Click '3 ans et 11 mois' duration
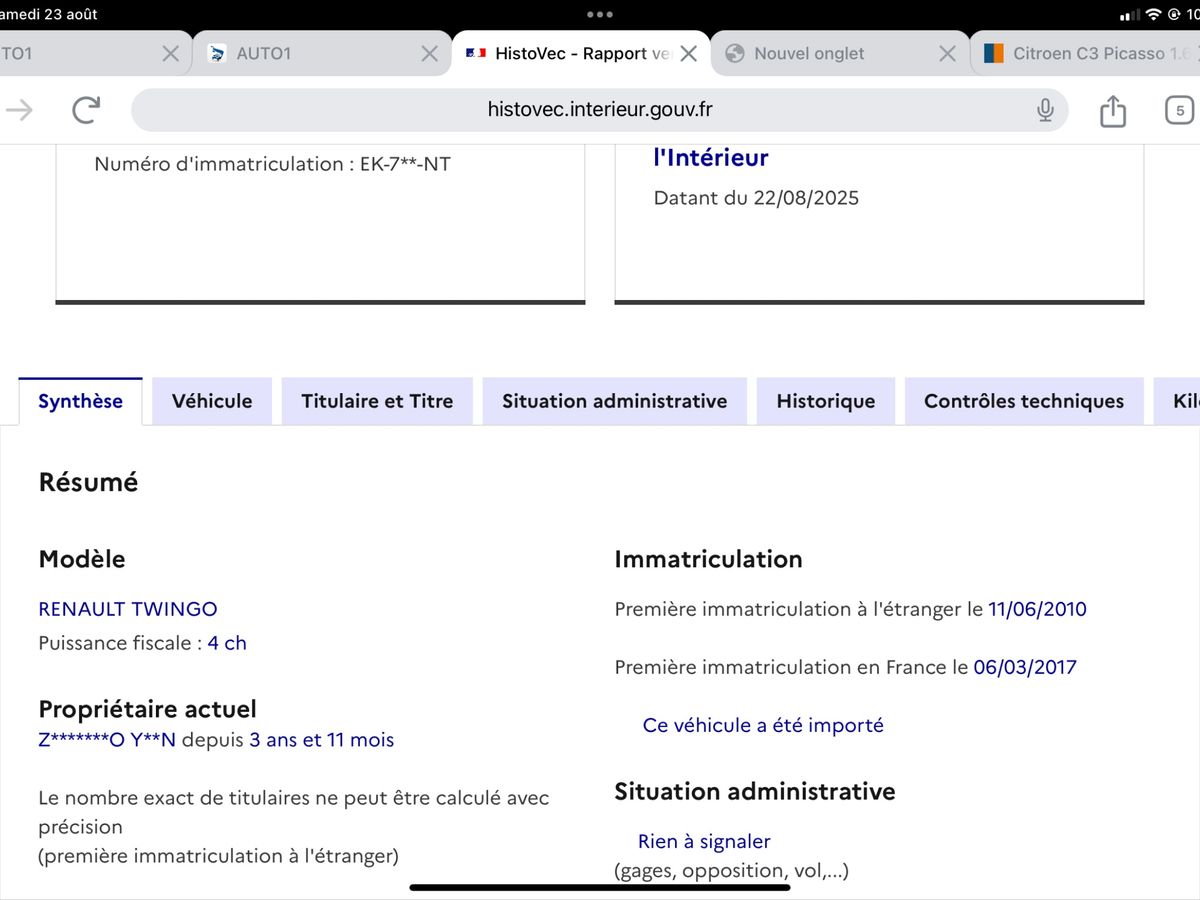Image resolution: width=1200 pixels, height=900 pixels. (322, 740)
